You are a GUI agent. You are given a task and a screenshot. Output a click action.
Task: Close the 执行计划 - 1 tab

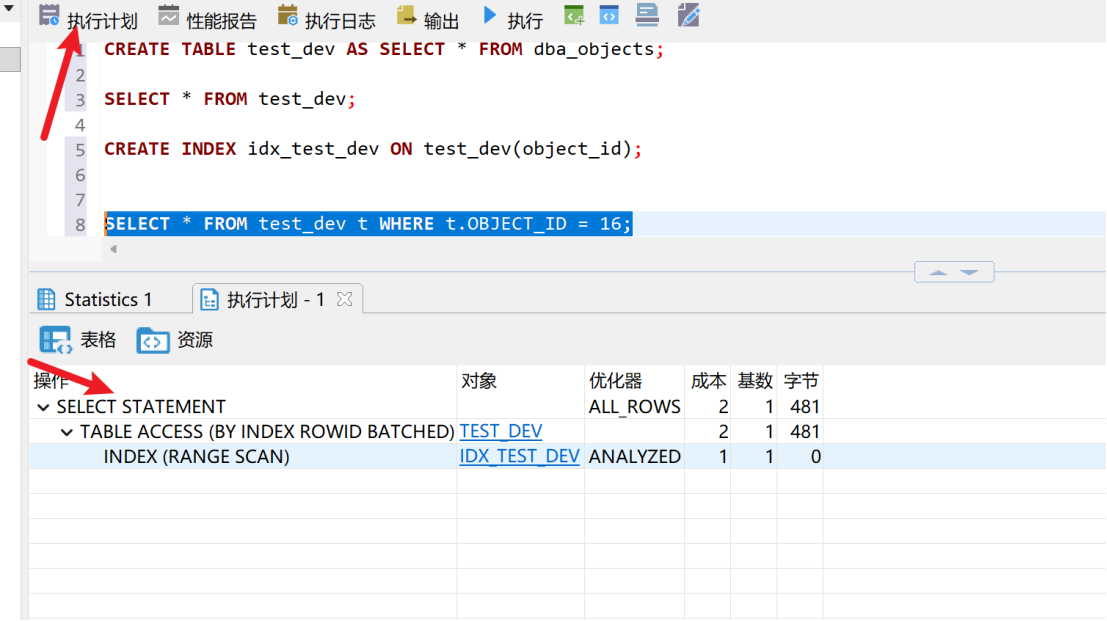(x=344, y=299)
